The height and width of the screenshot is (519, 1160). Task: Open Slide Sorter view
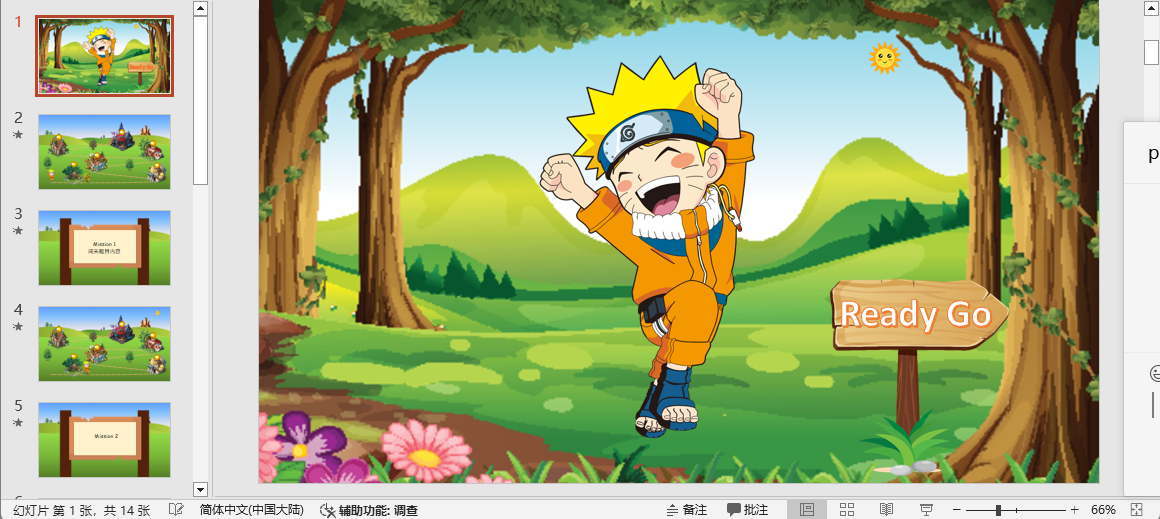[847, 510]
